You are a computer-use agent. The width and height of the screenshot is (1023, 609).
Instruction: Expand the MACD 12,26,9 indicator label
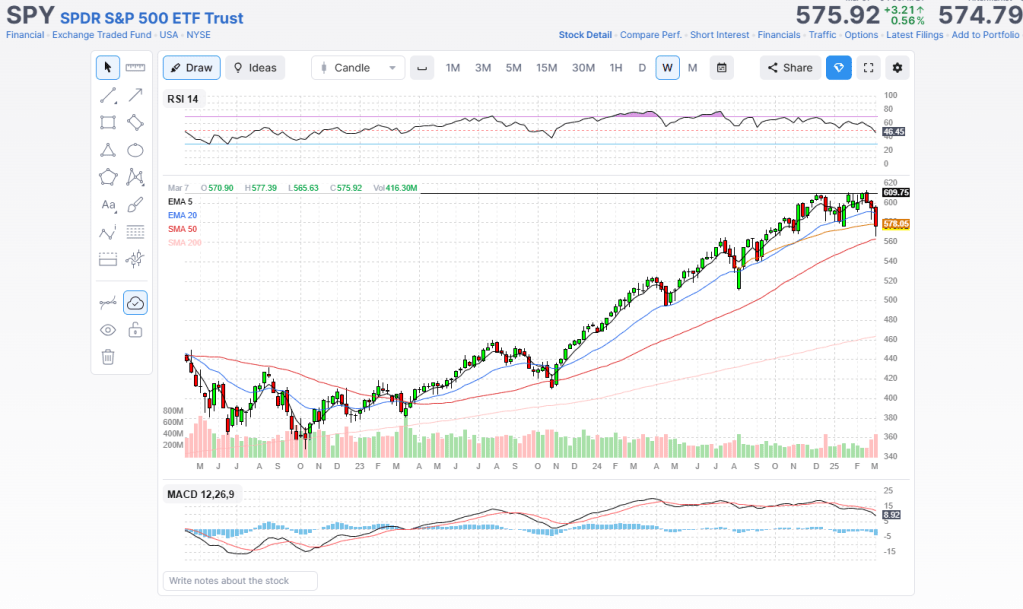pos(200,494)
